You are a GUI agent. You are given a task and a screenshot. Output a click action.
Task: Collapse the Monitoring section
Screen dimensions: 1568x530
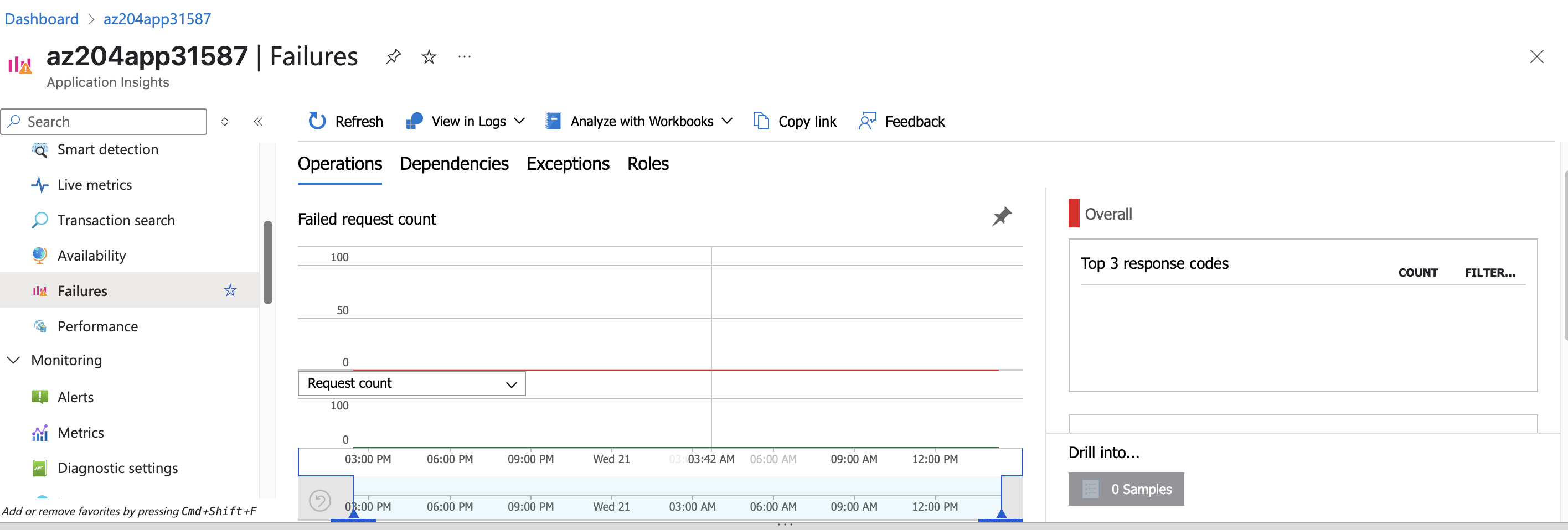(x=13, y=360)
